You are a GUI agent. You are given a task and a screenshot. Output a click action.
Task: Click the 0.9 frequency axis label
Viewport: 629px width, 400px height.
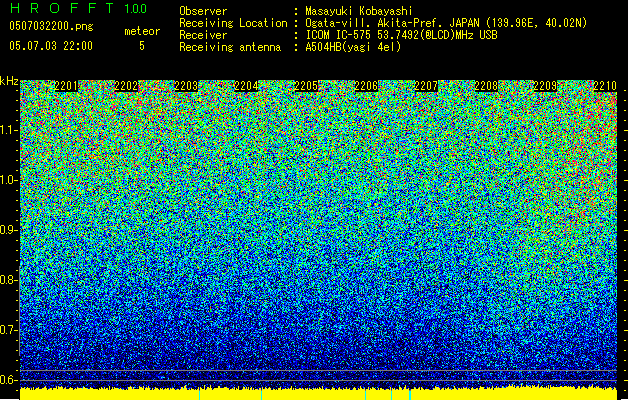pyautogui.click(x=8, y=230)
